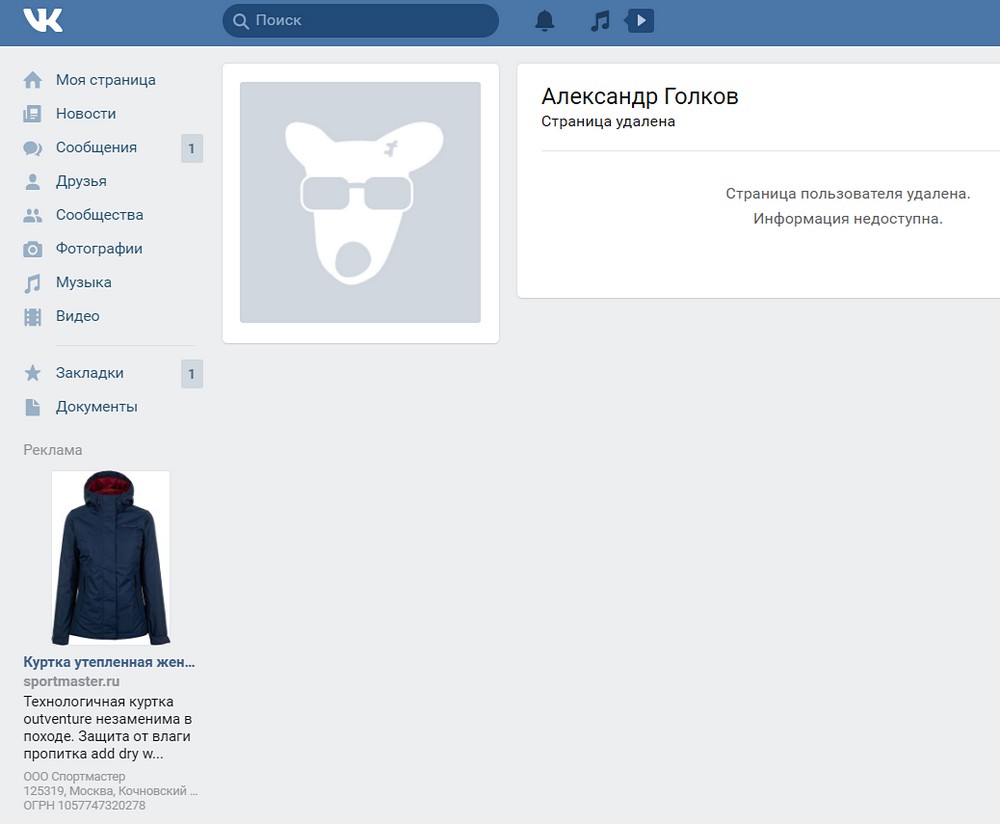The height and width of the screenshot is (824, 1000).
Task: Open Сообщества section
Action: 99,215
